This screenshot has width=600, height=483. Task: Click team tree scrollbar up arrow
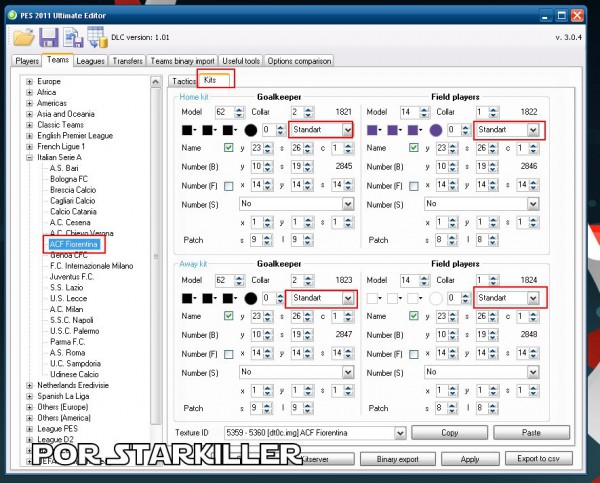click(x=155, y=82)
